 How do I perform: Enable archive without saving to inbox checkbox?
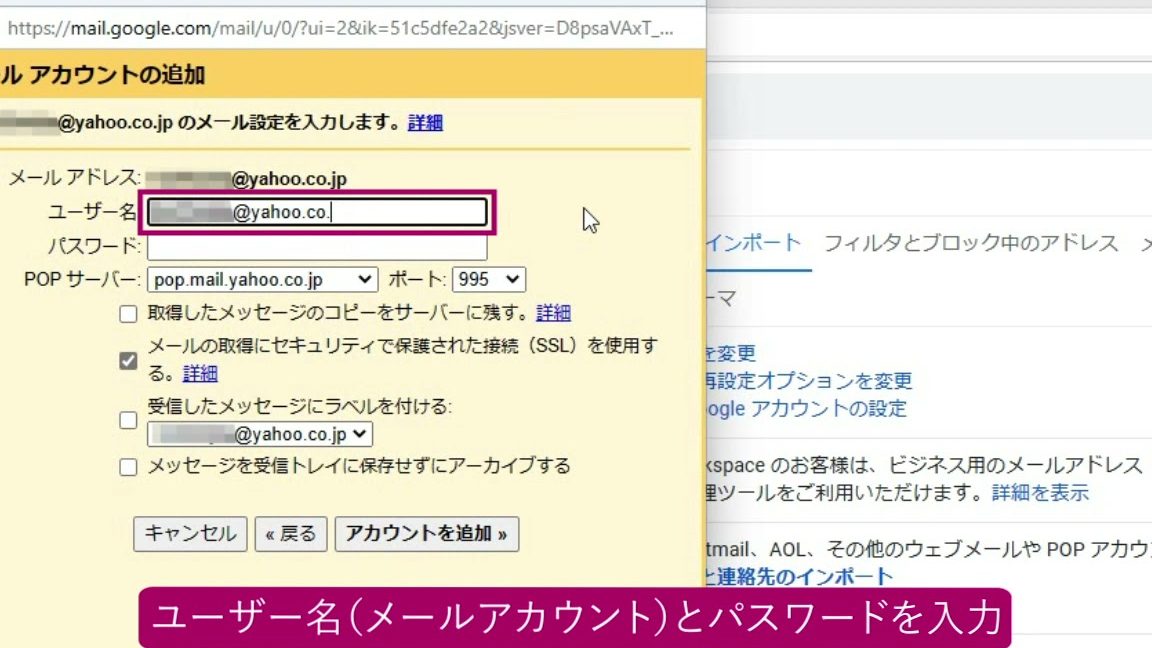[x=128, y=467]
